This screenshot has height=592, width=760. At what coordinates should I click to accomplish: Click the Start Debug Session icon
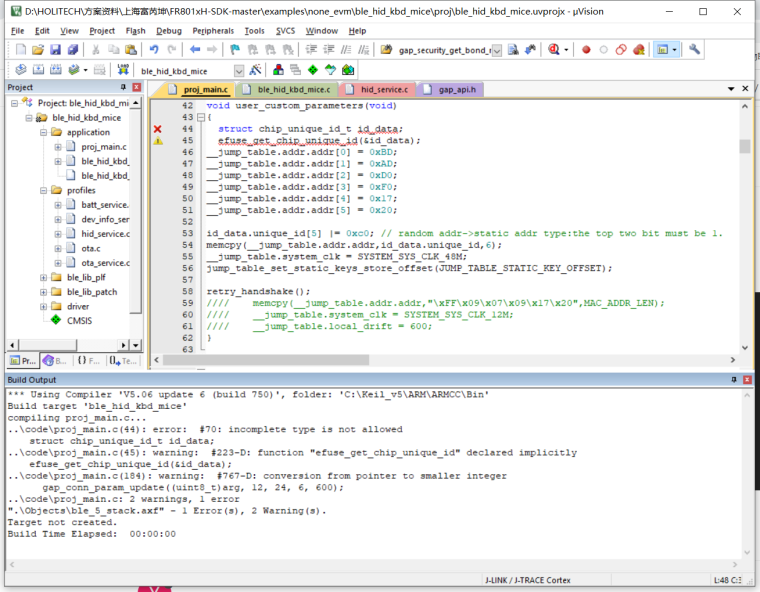(x=554, y=49)
